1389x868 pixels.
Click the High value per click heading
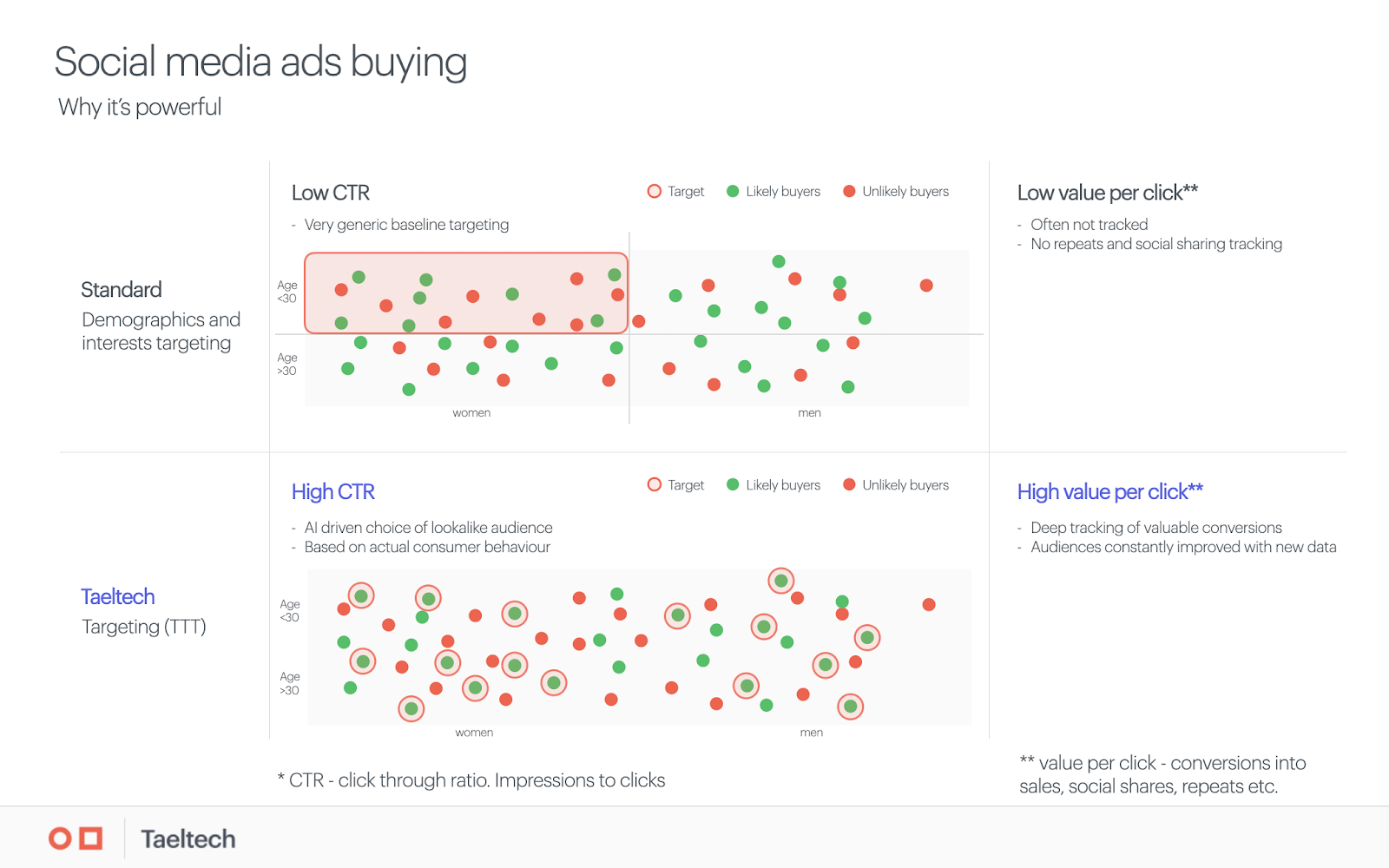coord(1110,492)
